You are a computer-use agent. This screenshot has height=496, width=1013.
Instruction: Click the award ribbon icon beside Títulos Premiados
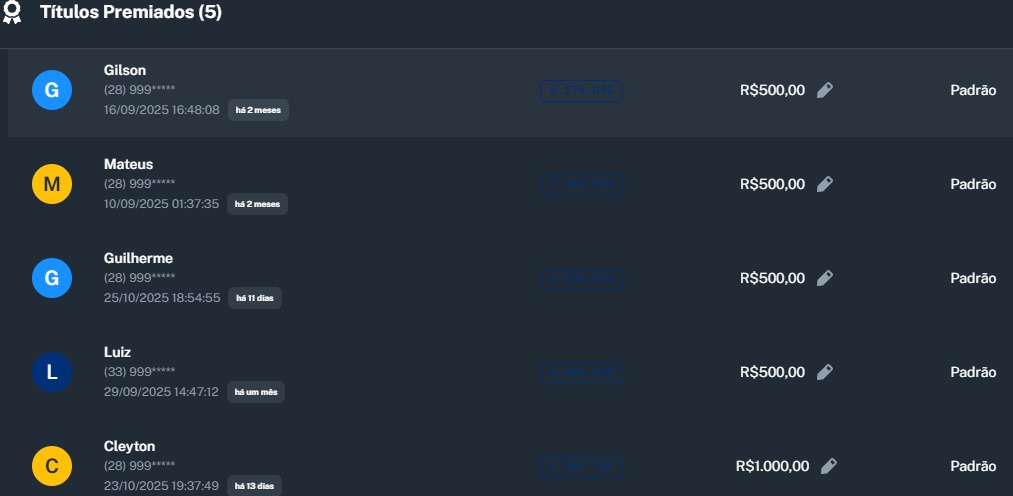tap(12, 13)
